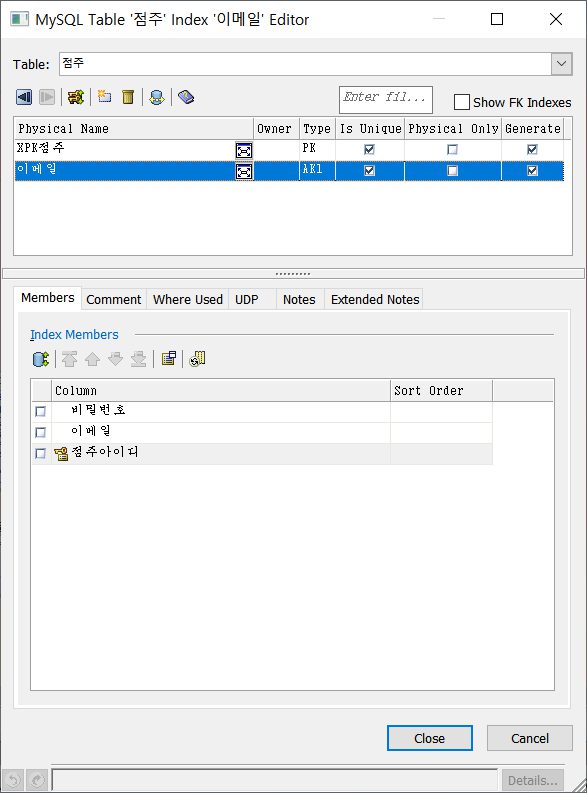Click the Sort indexes toolbar icon
The image size is (587, 793).
point(76,97)
